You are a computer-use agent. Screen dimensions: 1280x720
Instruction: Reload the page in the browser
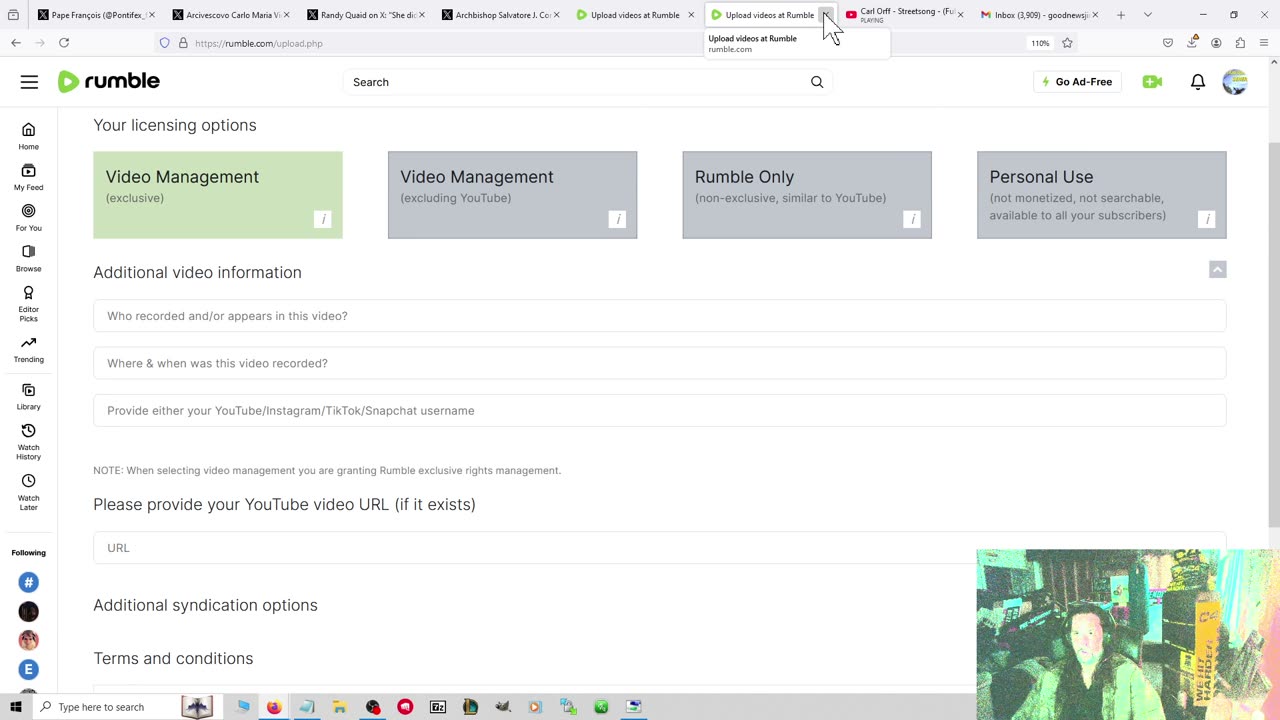64,43
